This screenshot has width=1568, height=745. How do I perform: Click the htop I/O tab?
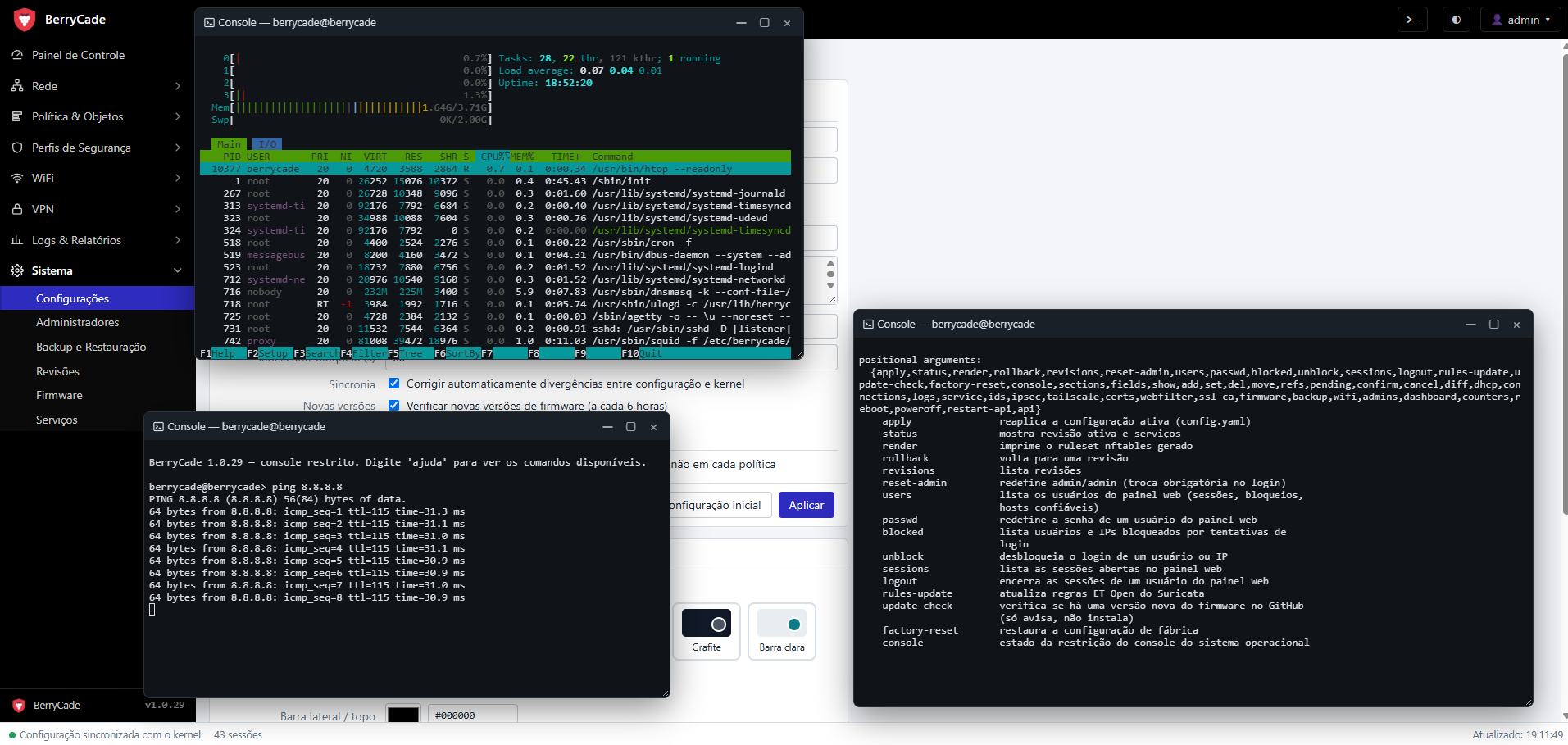[267, 144]
